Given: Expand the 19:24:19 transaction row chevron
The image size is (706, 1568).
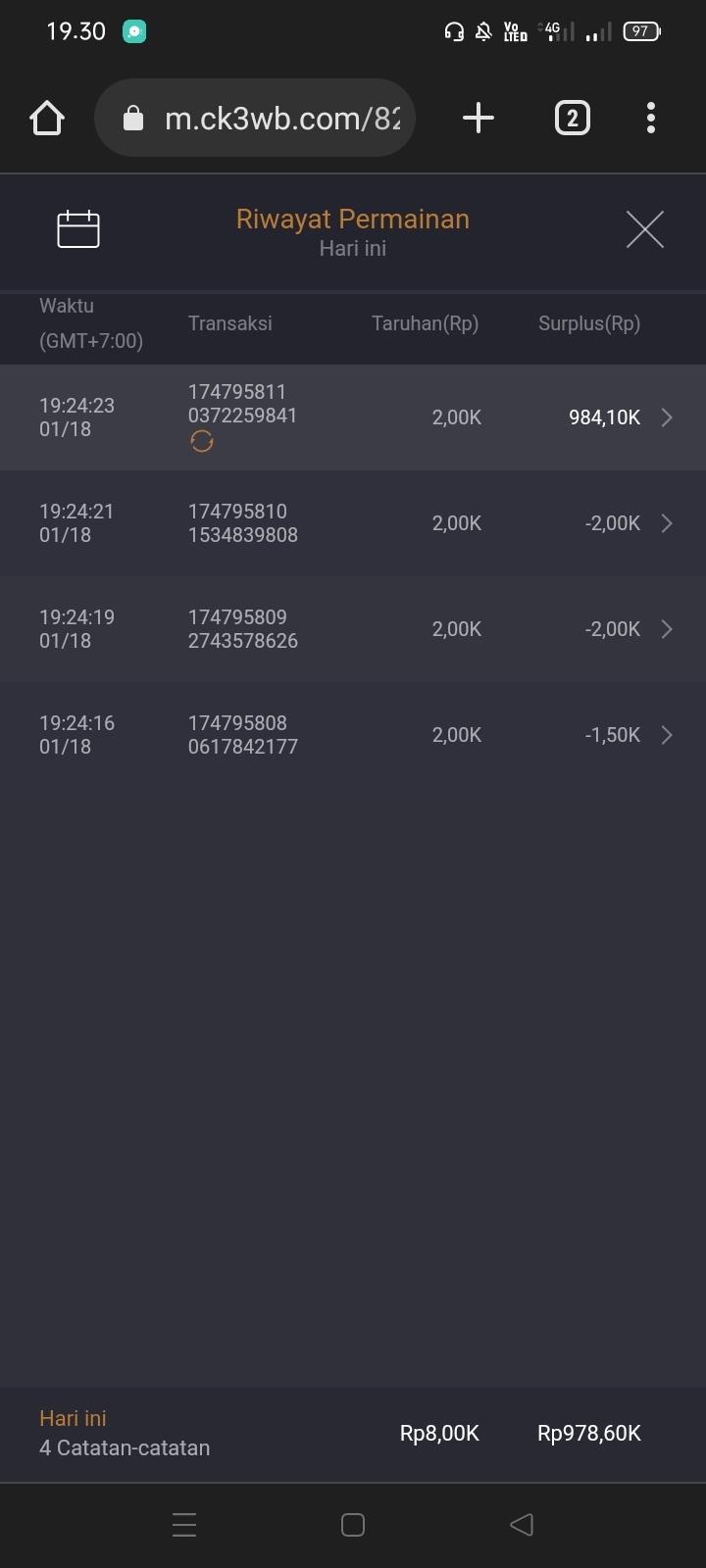Looking at the screenshot, I should [x=667, y=629].
